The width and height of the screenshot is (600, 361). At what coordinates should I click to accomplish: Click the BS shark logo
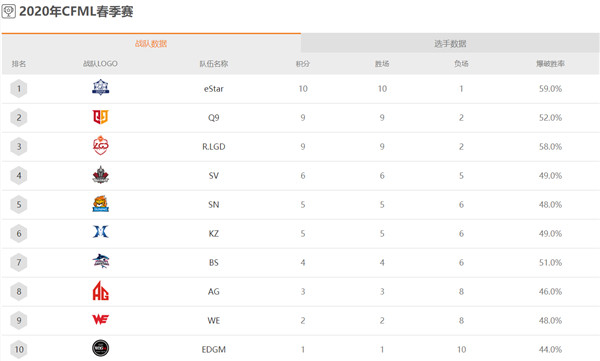pos(101,261)
